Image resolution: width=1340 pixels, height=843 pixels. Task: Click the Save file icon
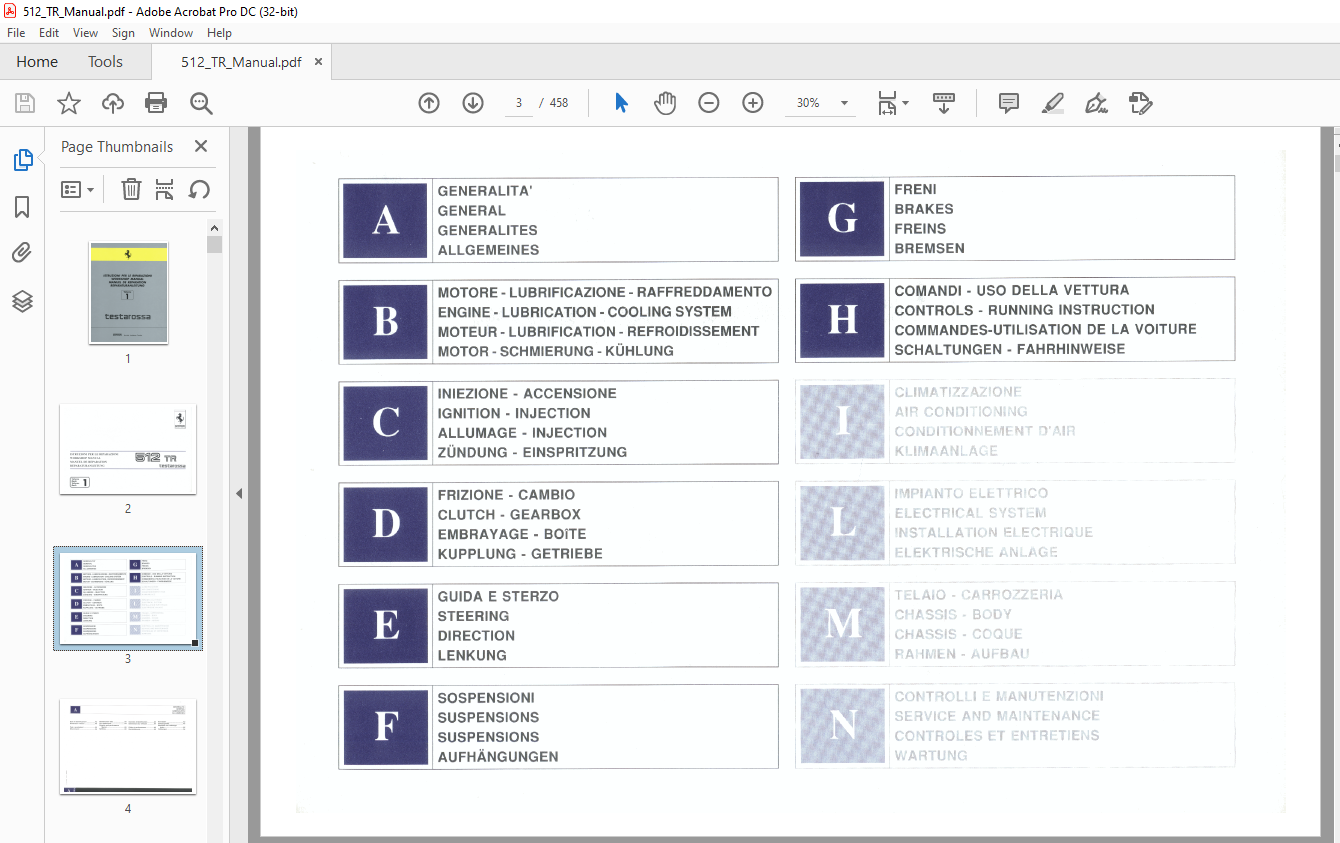pos(25,103)
